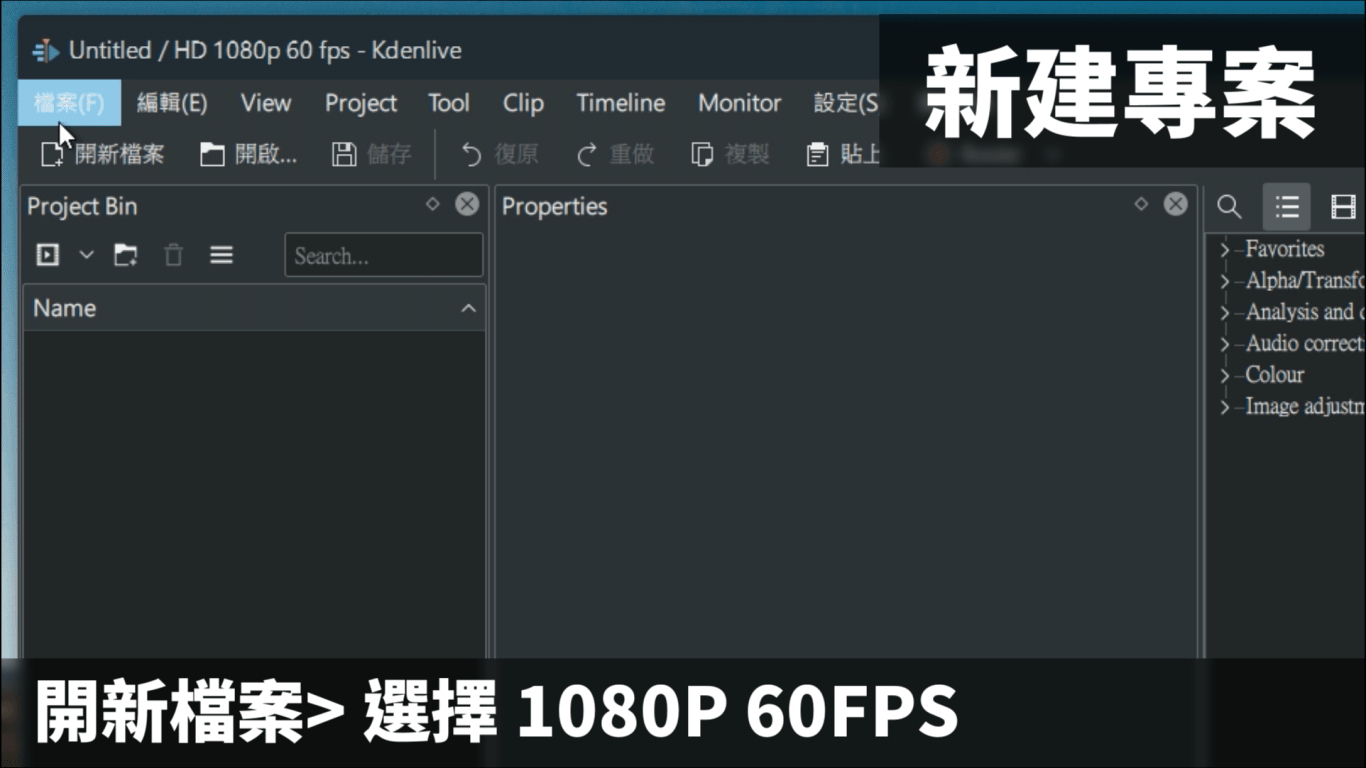Click Create Folder icon in Project Bin
The image size is (1366, 768).
[125, 255]
